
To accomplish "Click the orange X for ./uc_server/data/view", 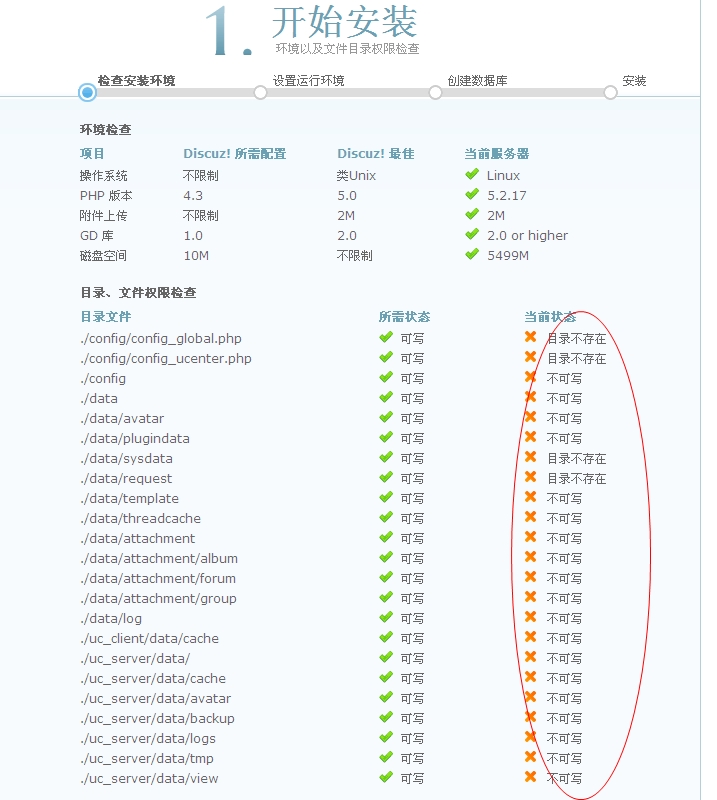I will click(531, 777).
